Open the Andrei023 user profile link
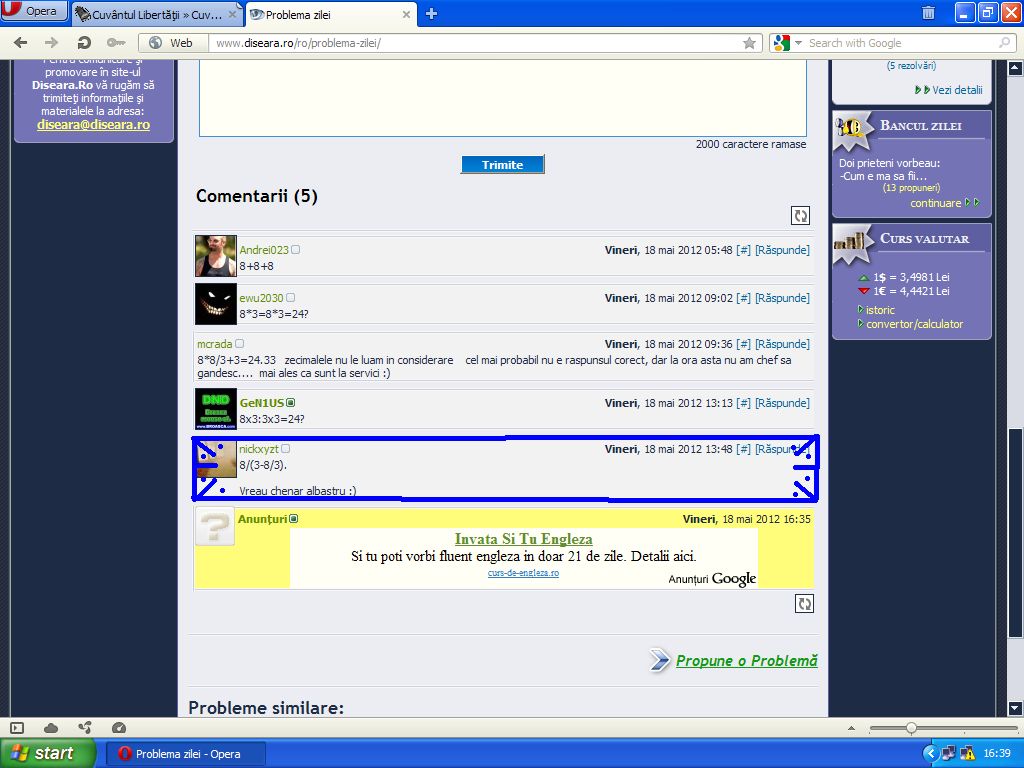 tap(264, 250)
